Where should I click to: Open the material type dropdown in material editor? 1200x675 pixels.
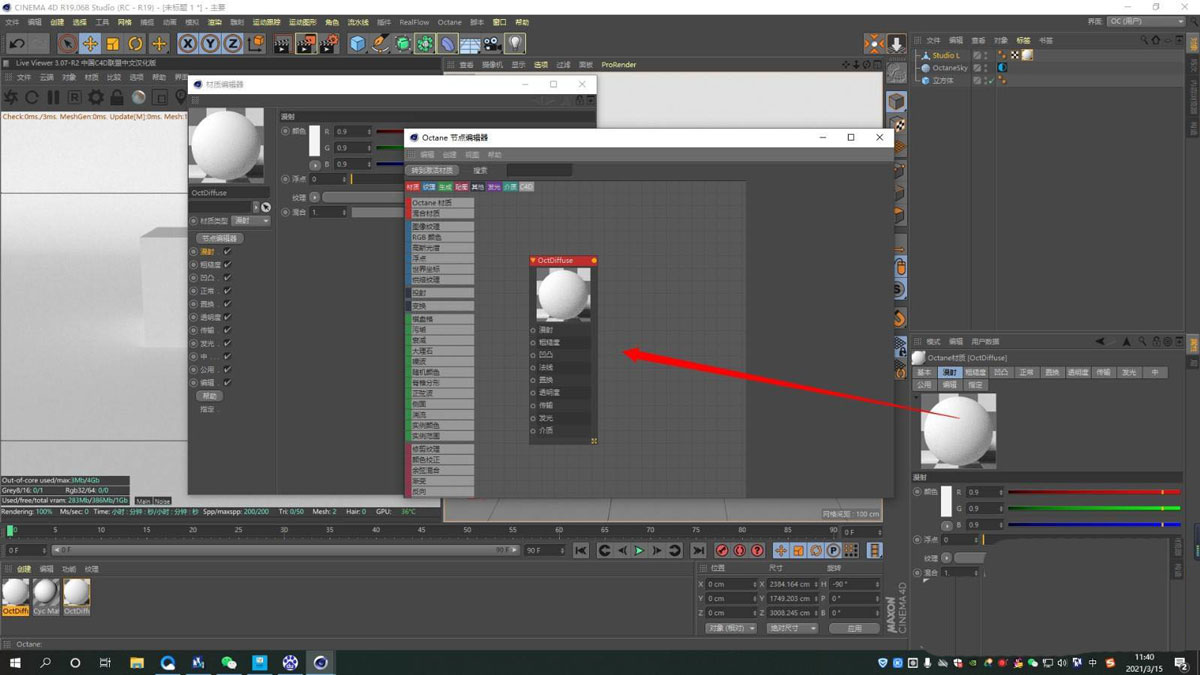click(250, 221)
